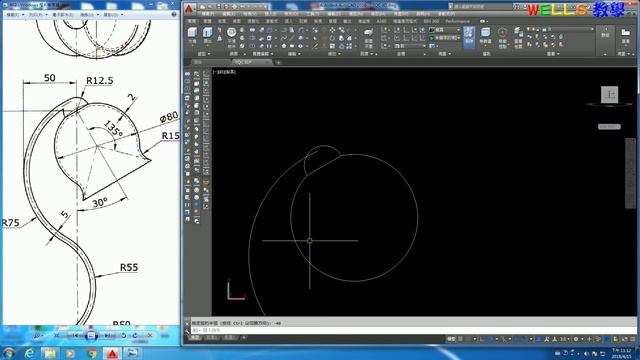640x360 pixels.
Task: Click the Base view button
Action: pos(625,36)
